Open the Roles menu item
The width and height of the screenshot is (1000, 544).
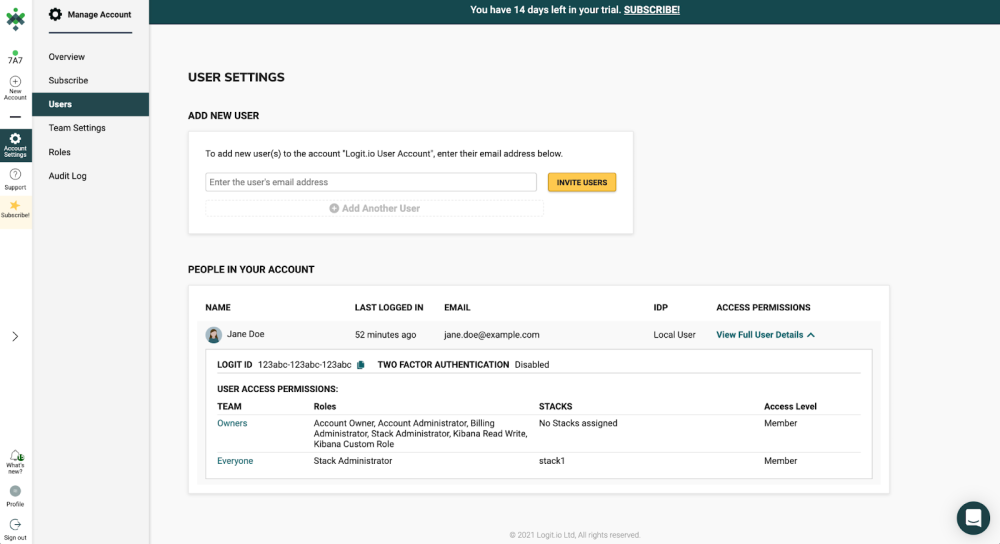[x=59, y=152]
